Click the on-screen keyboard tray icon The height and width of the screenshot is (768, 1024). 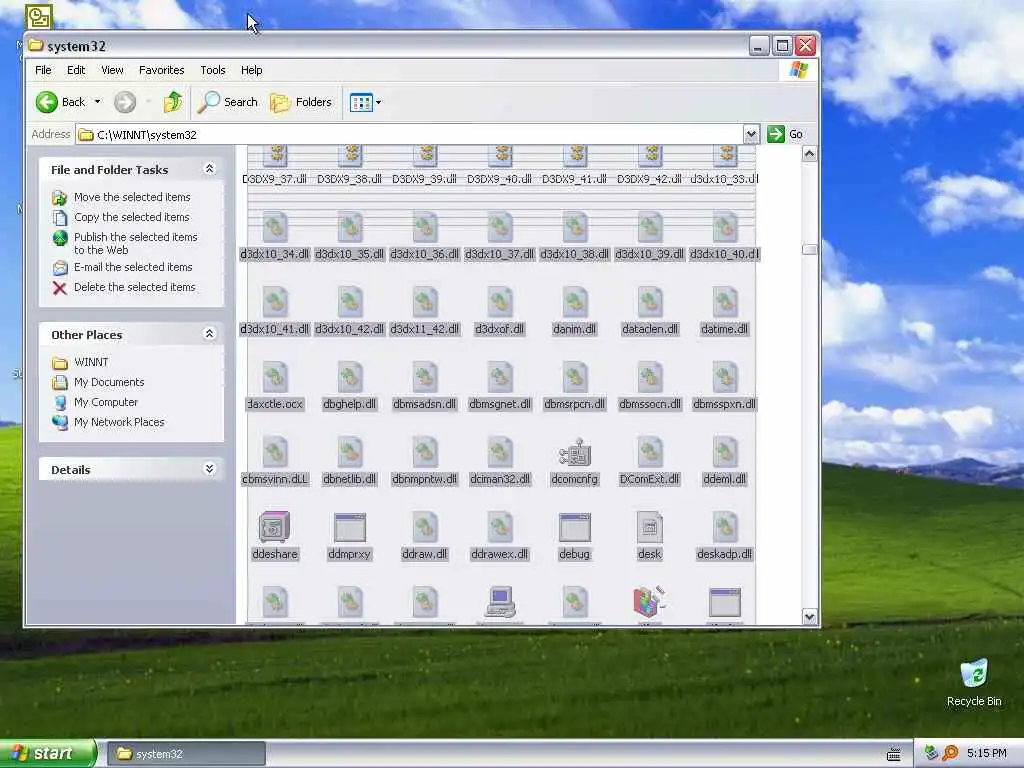894,754
